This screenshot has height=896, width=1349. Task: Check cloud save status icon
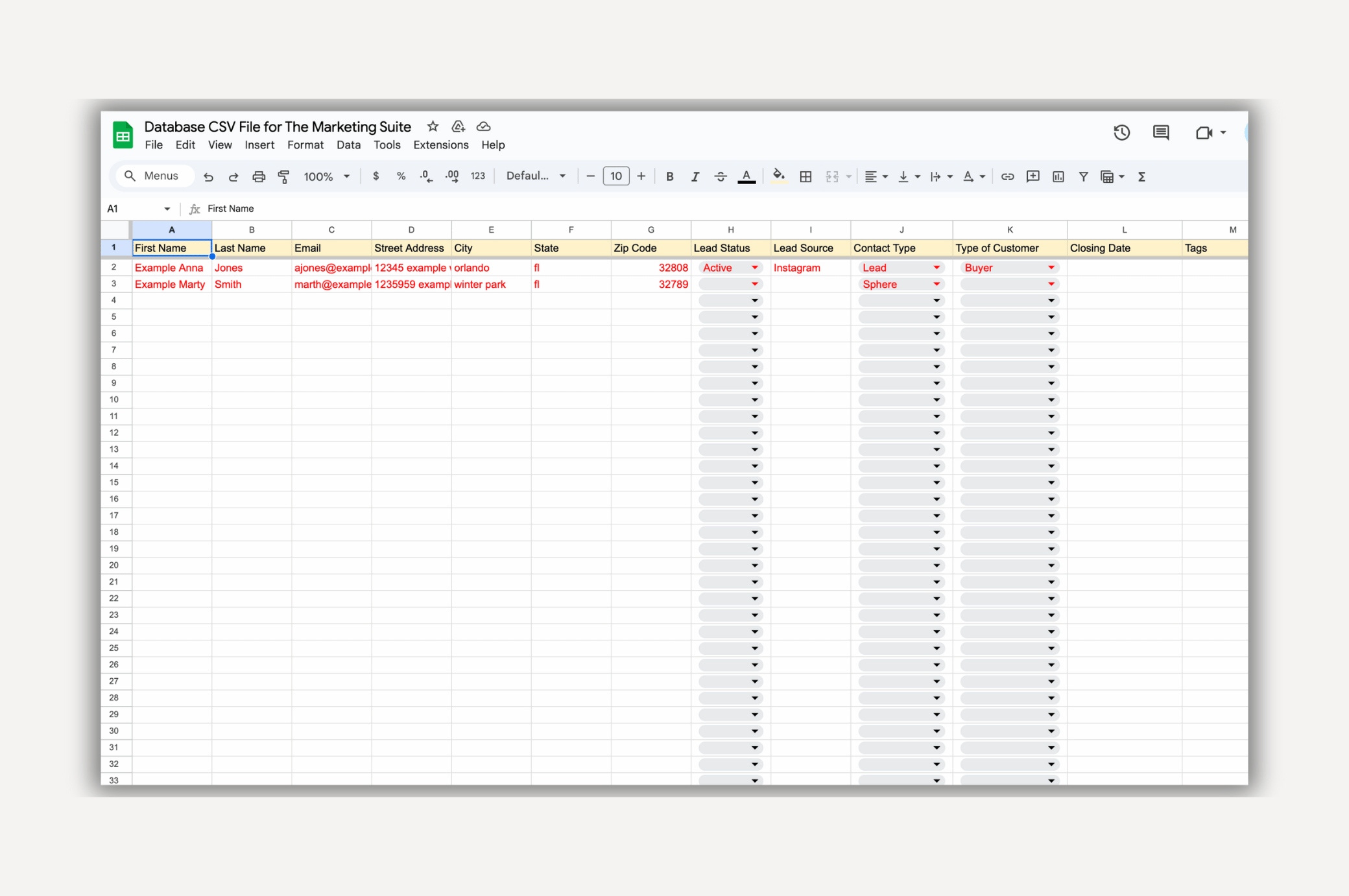tap(484, 126)
